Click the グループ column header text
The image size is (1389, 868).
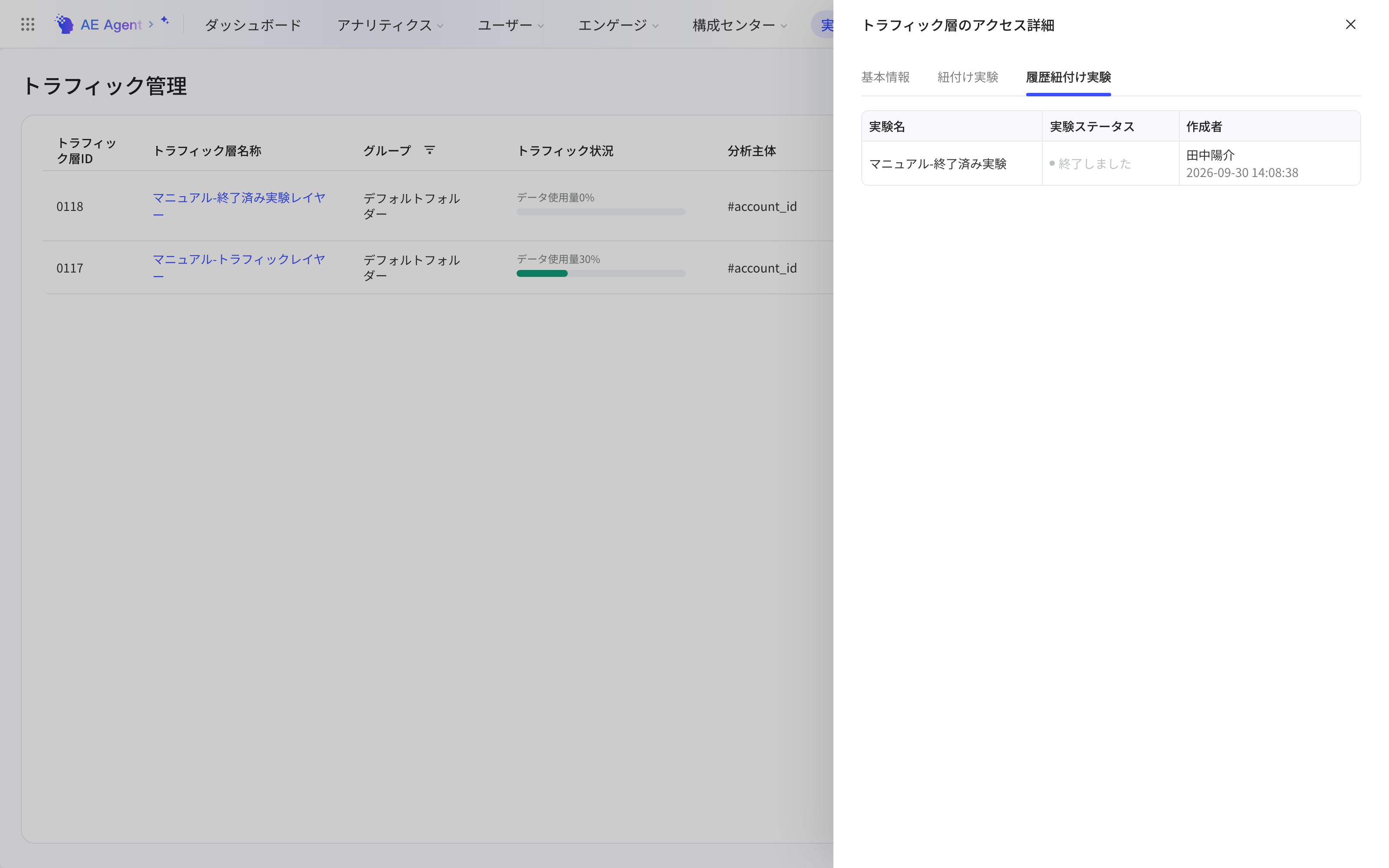(x=387, y=151)
